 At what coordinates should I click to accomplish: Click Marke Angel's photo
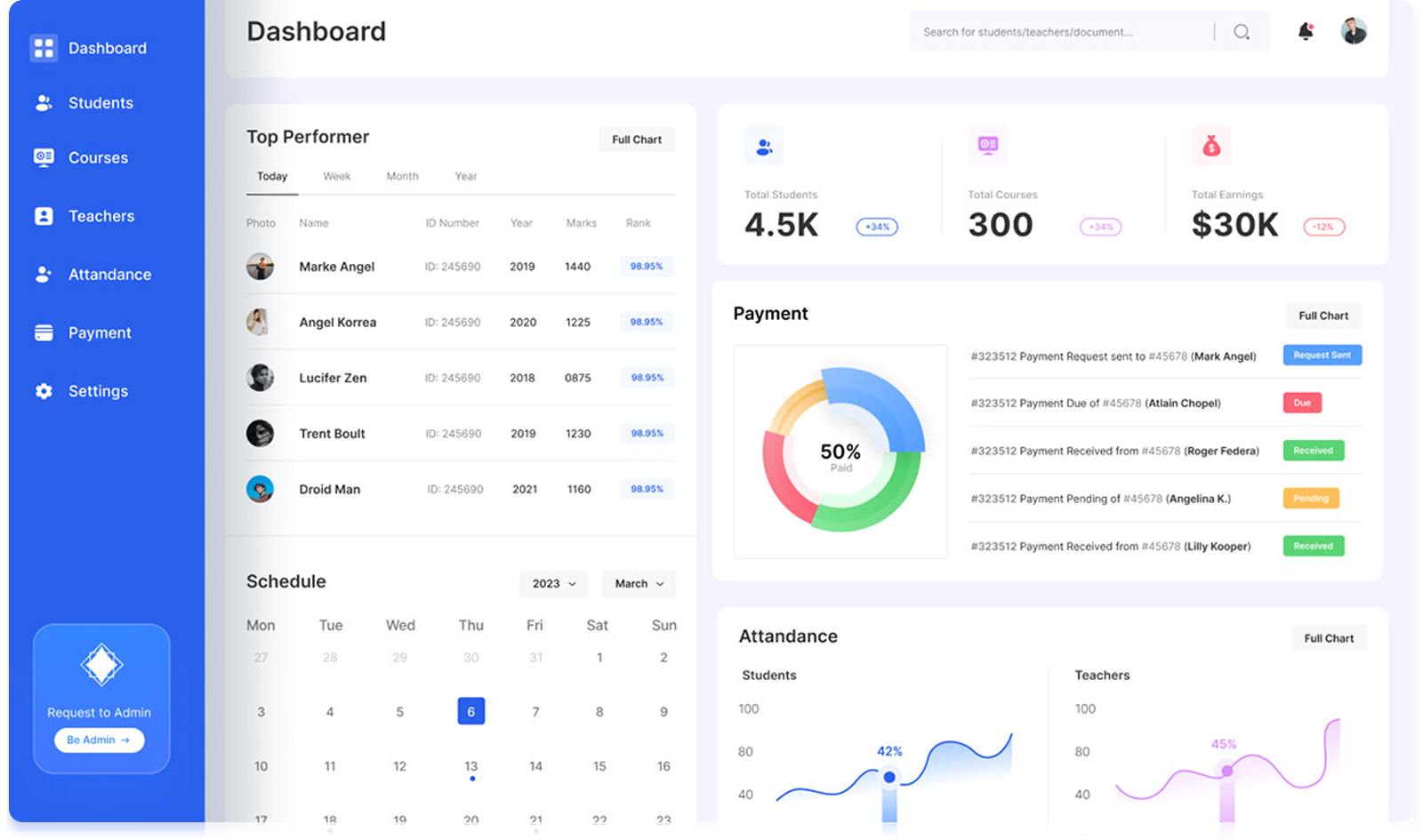coord(260,267)
